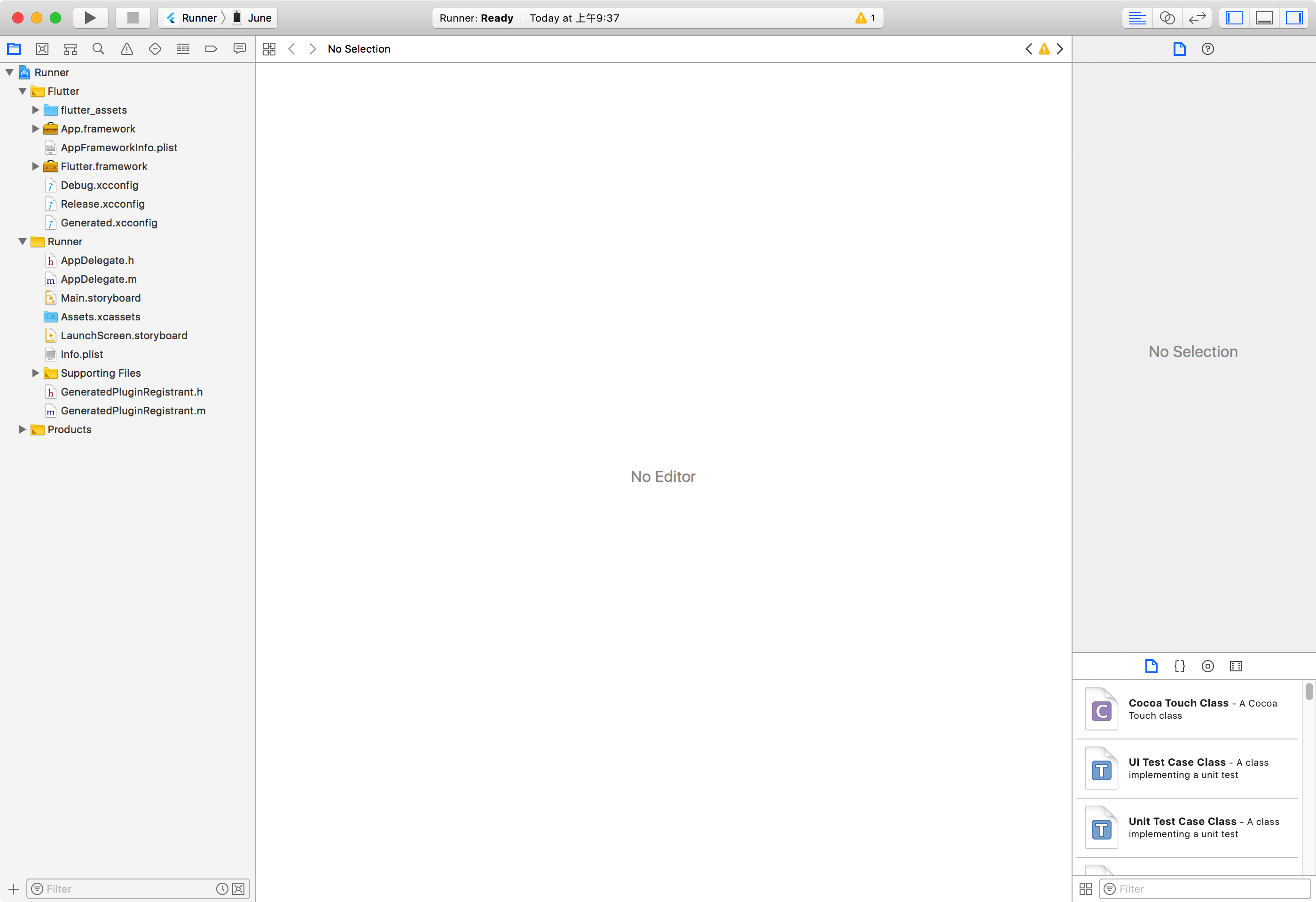
Task: Expand App.framework
Action: [36, 128]
